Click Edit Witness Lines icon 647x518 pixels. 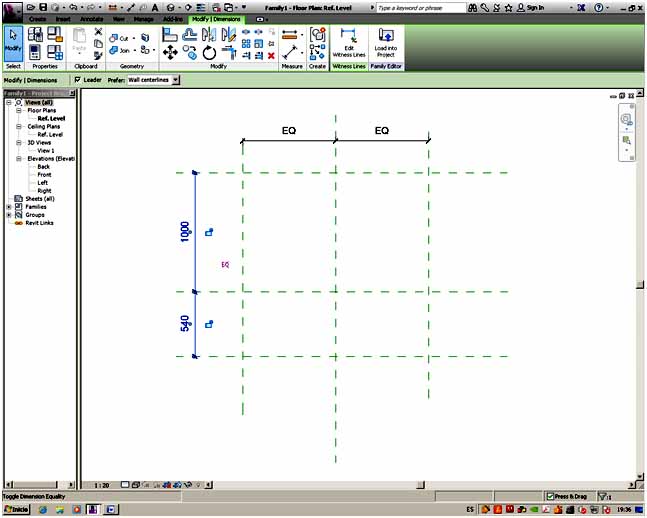click(x=348, y=42)
